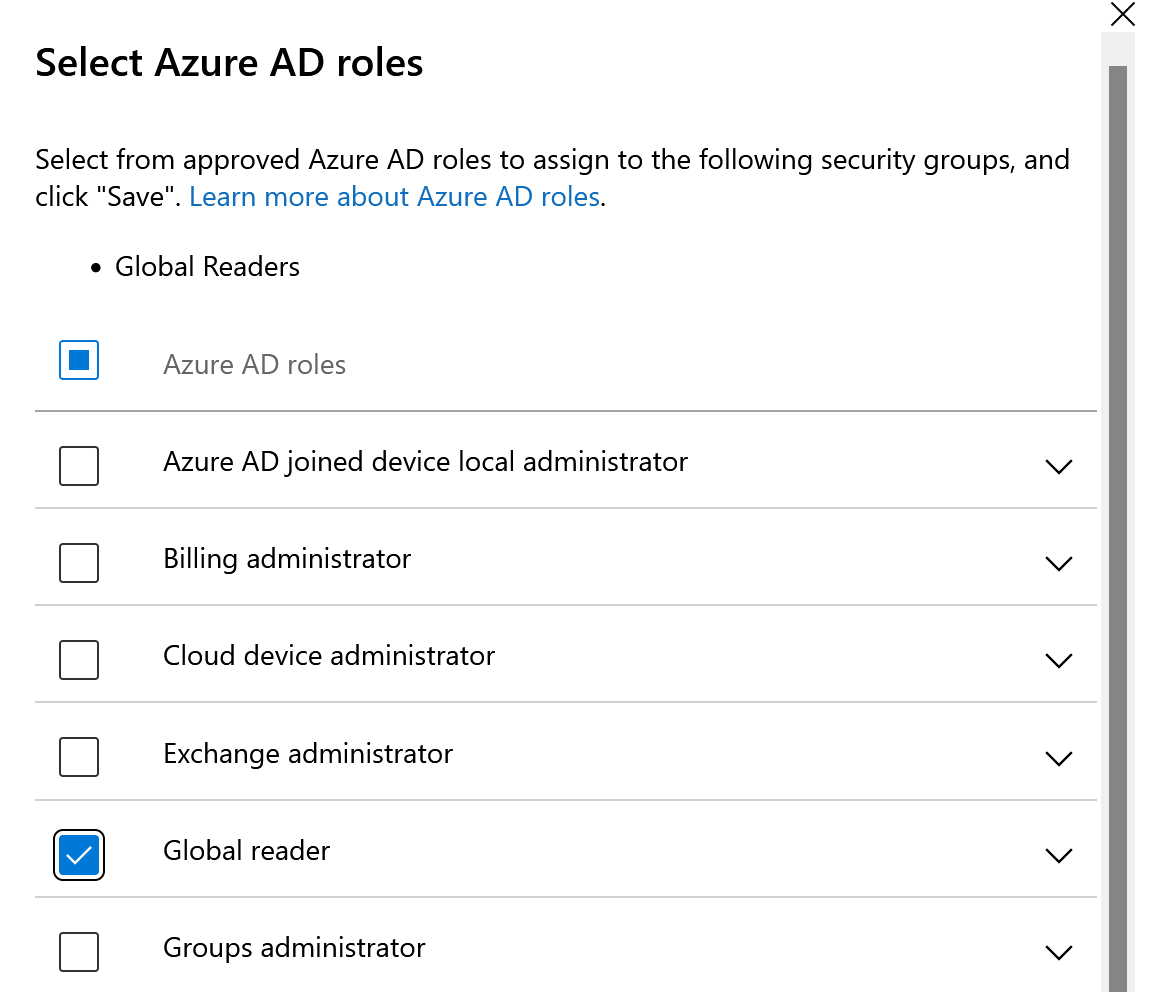Tick the Exchange administrator checkbox
The width and height of the screenshot is (1156, 992).
79,757
